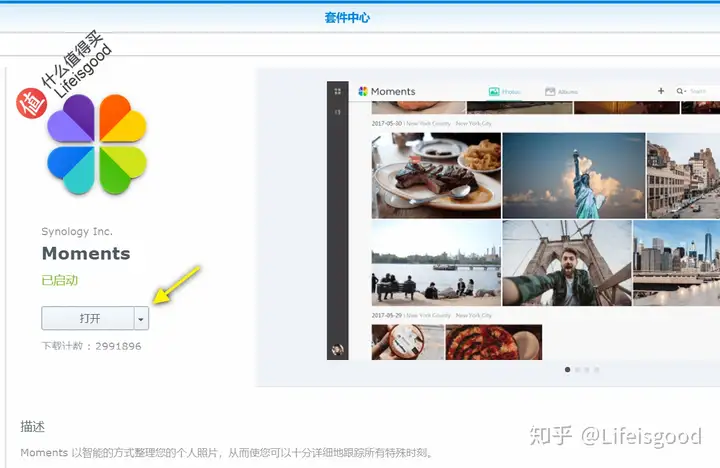
Task: Switch to the third carousel page dot
Action: (x=587, y=369)
